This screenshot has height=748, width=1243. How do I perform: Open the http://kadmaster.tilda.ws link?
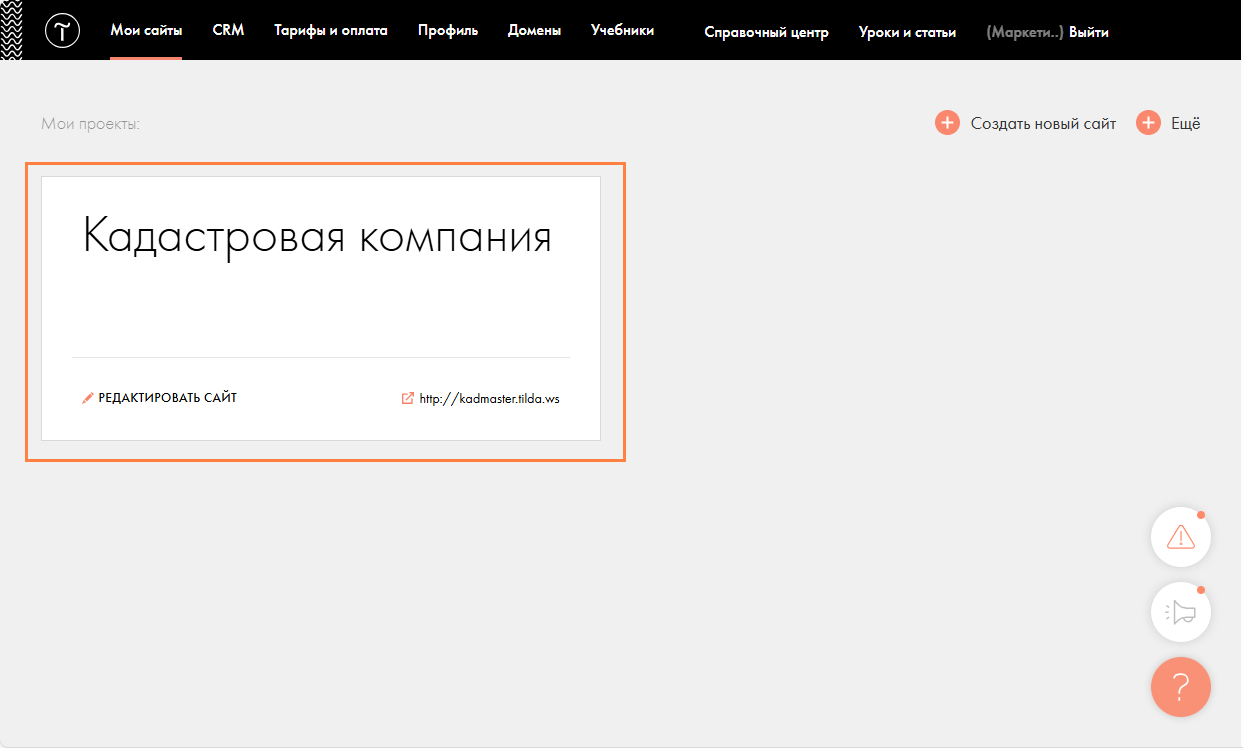[x=489, y=398]
